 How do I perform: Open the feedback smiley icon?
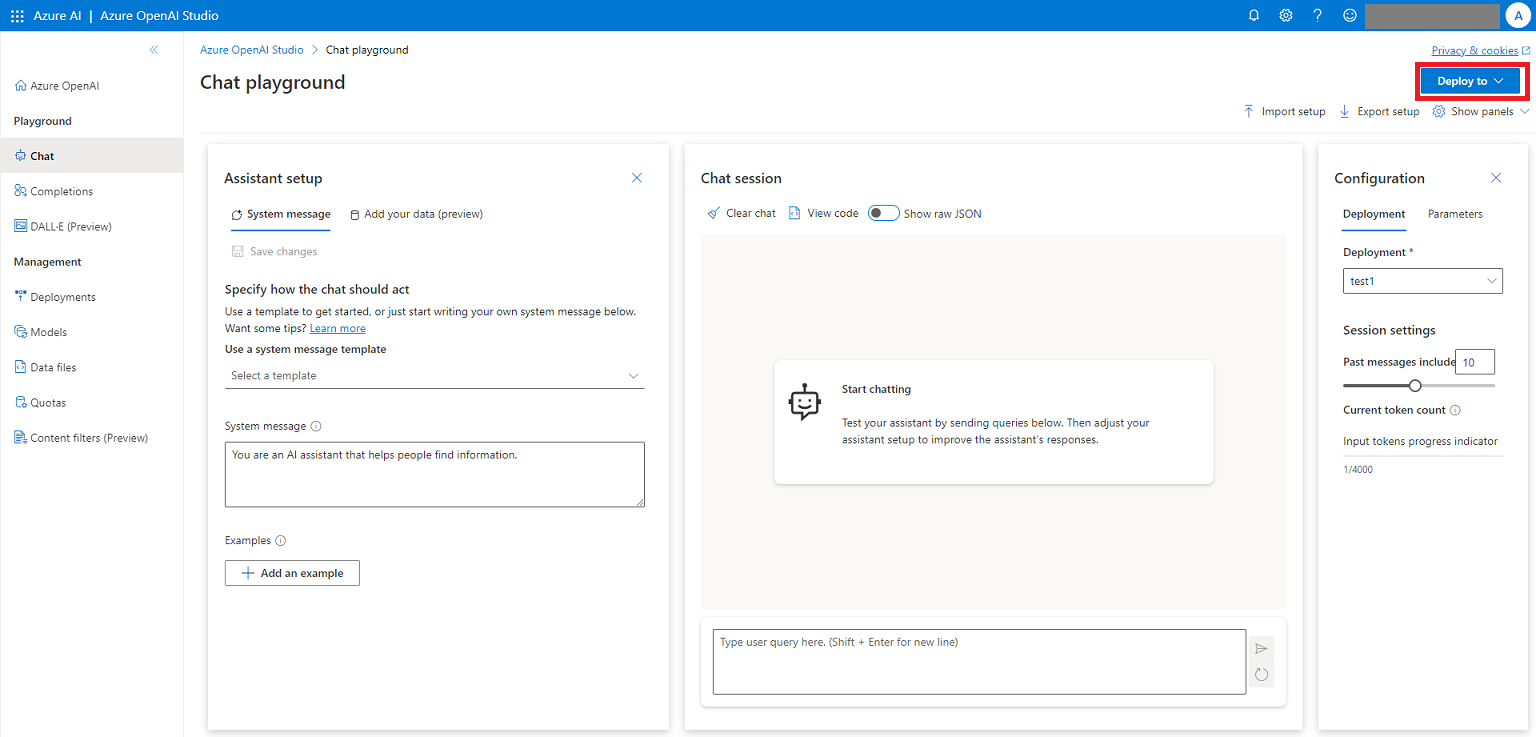(1349, 15)
